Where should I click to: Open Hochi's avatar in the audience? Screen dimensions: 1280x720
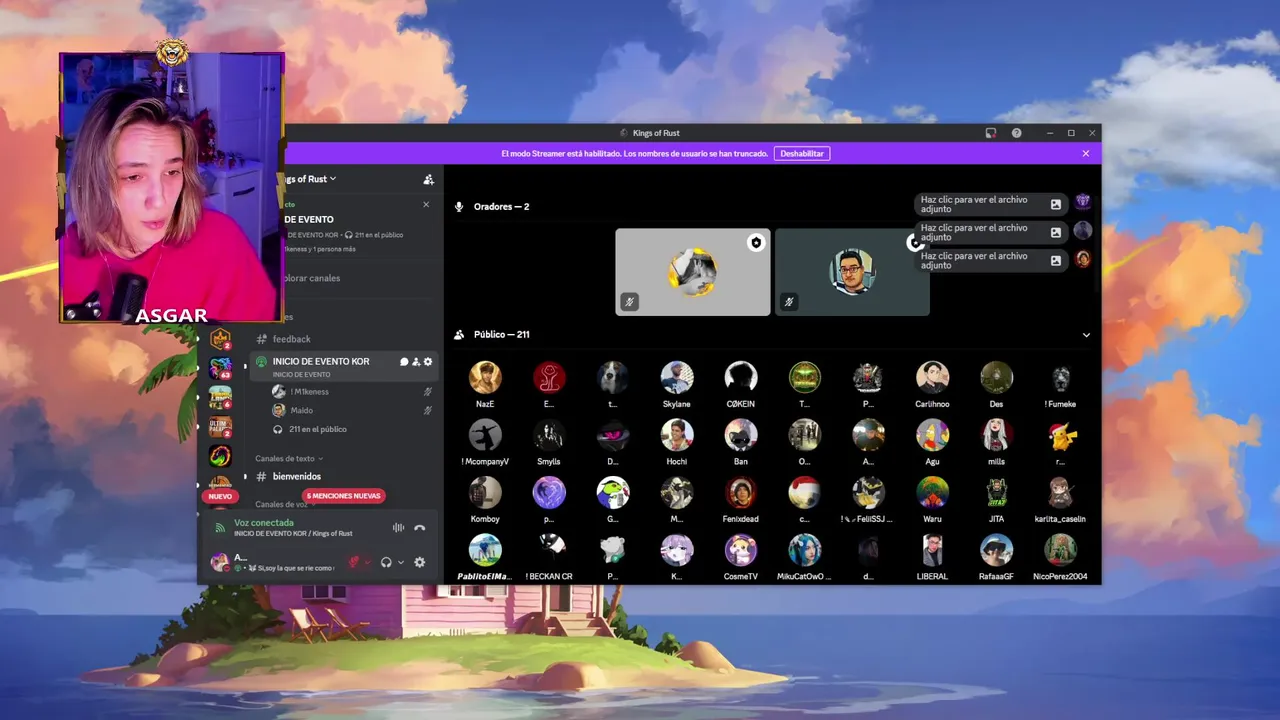[x=677, y=435]
